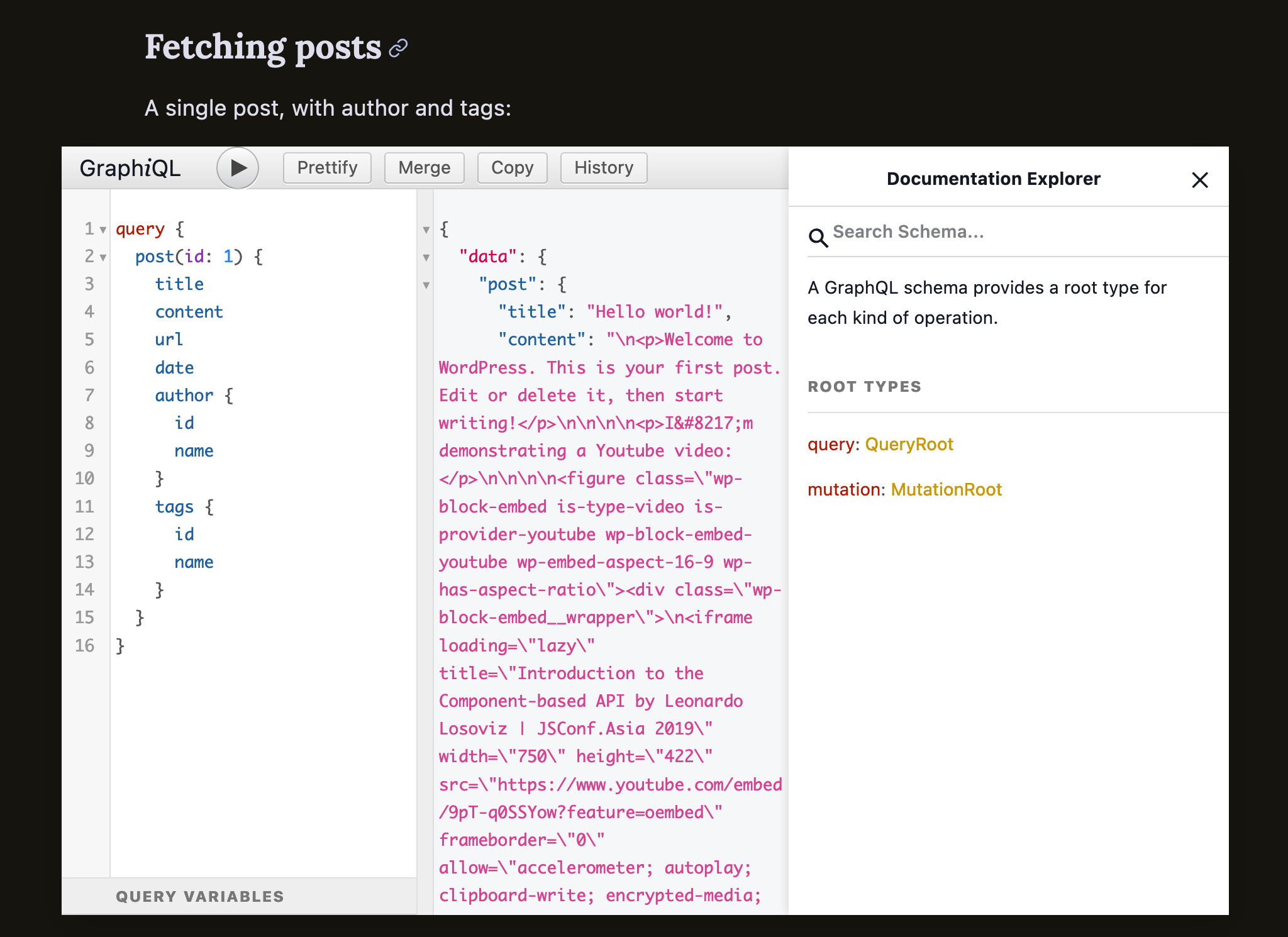Image resolution: width=1288 pixels, height=937 pixels.
Task: Collapse the "post" object in the response
Action: pos(427,285)
